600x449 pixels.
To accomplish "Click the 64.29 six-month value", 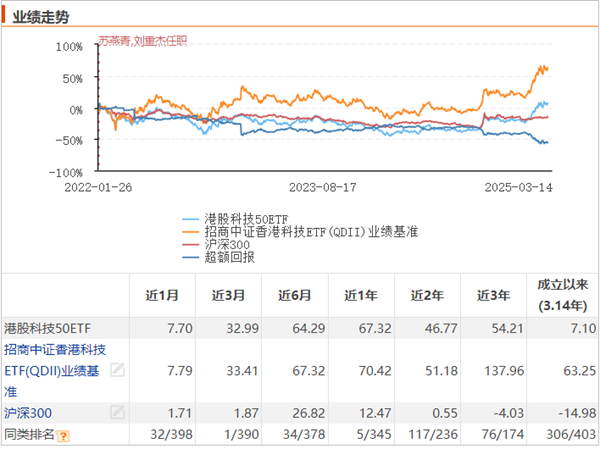I will pos(309,328).
